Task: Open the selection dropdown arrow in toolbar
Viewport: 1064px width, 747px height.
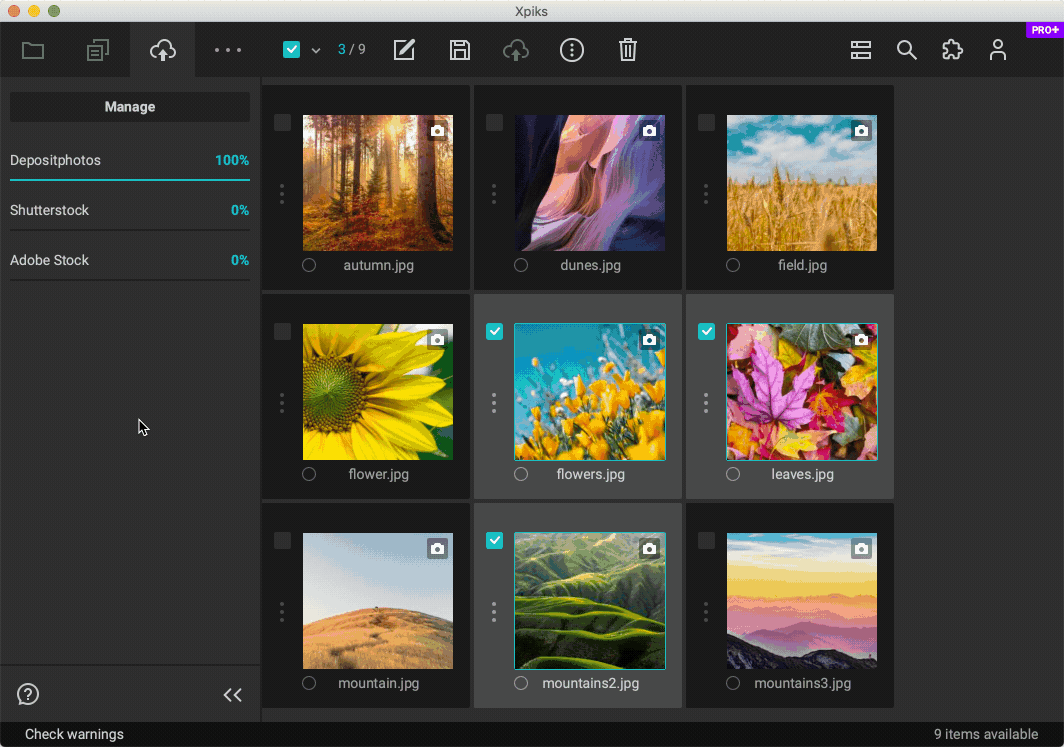Action: [x=316, y=50]
